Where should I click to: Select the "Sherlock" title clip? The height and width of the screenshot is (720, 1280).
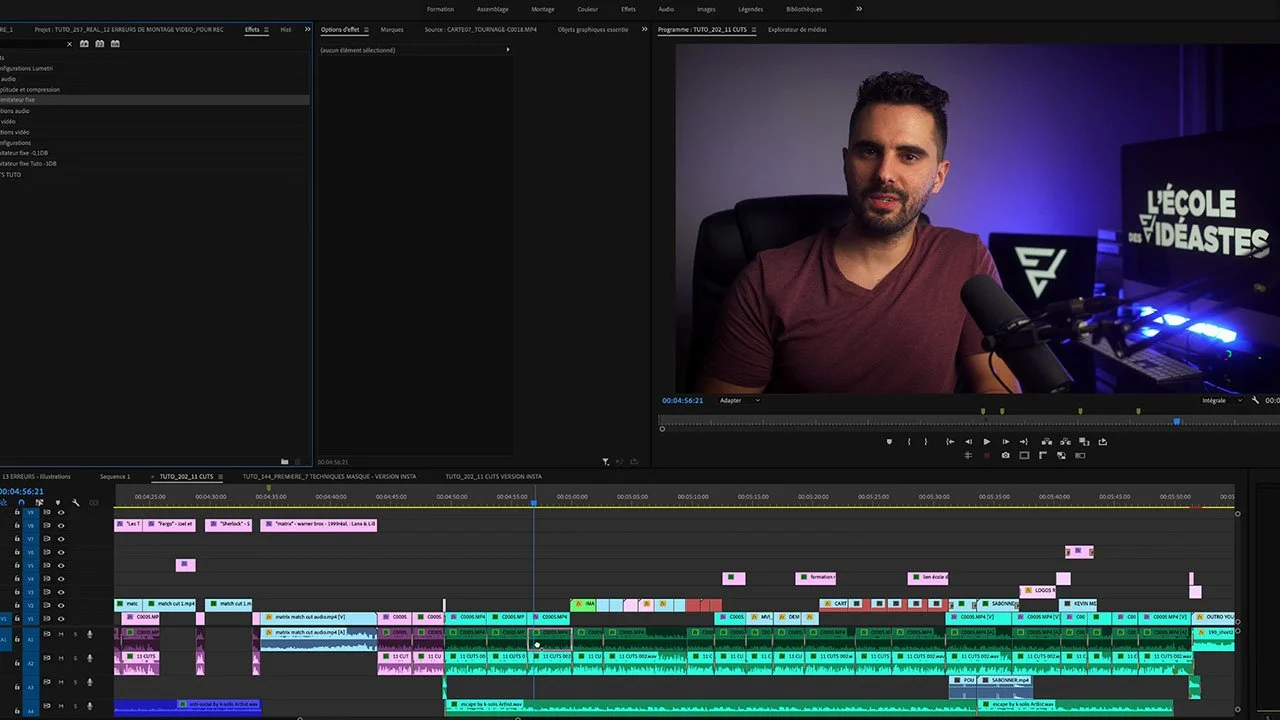point(228,524)
